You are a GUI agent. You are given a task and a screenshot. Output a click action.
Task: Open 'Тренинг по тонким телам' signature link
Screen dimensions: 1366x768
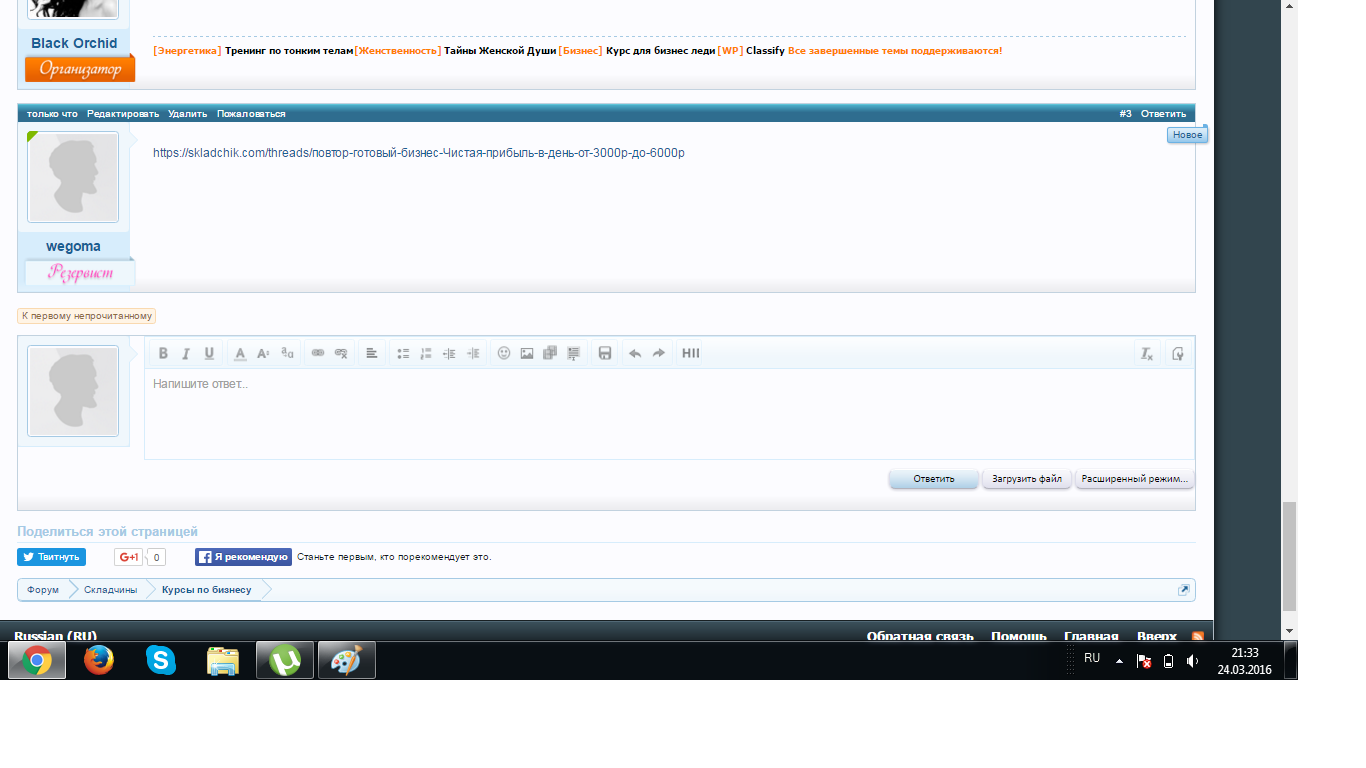click(289, 50)
